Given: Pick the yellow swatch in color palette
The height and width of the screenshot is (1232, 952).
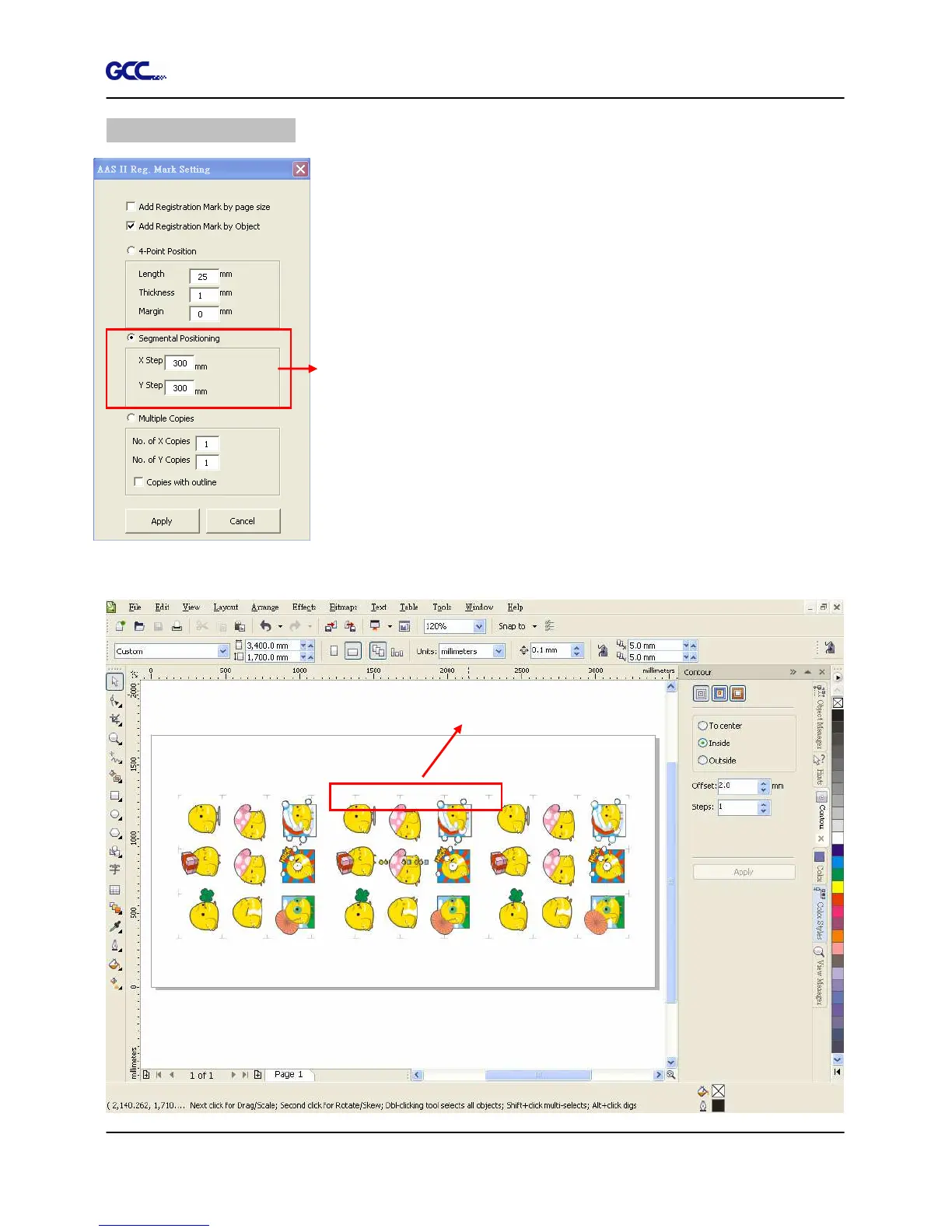Looking at the screenshot, I should (838, 887).
